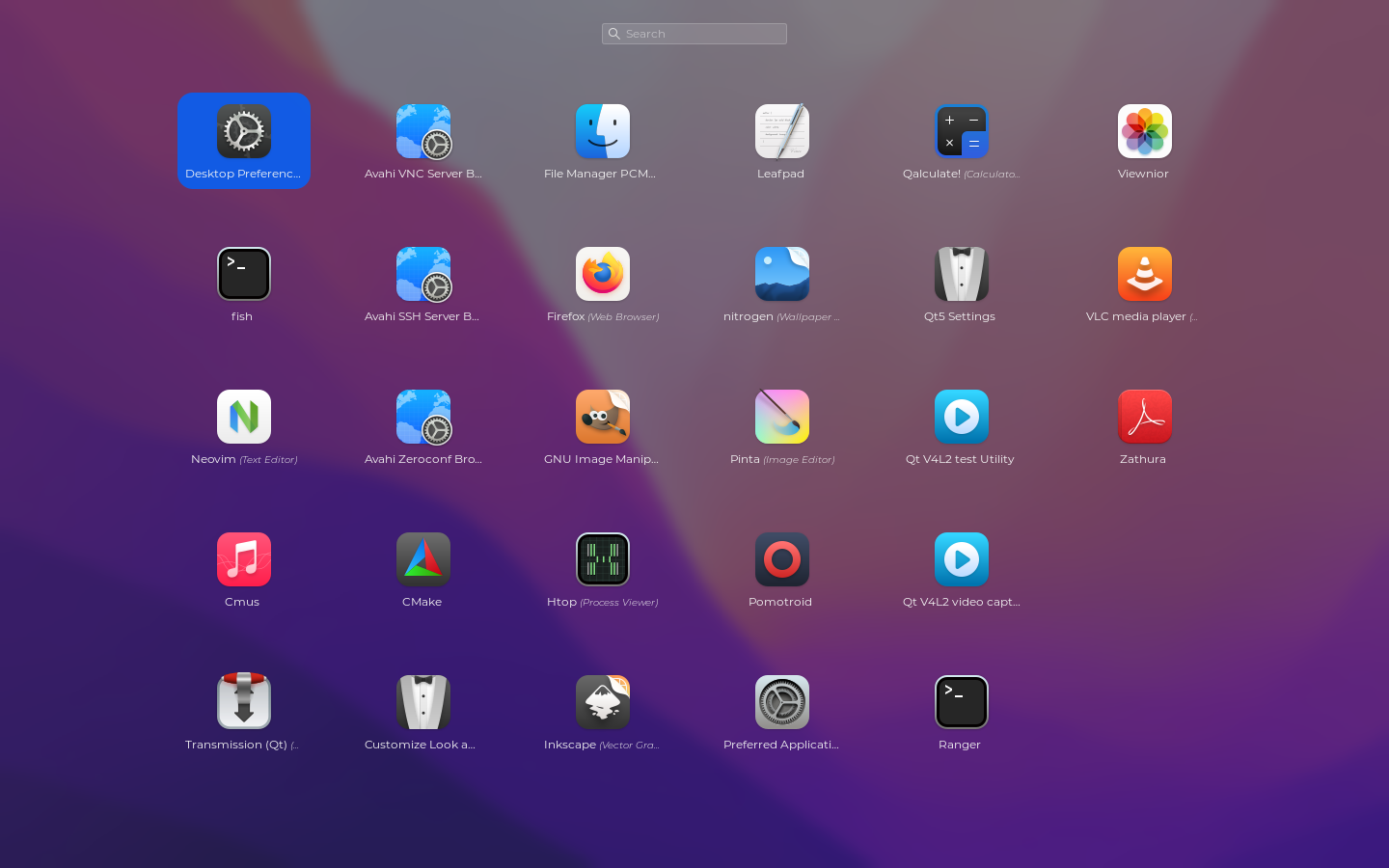Viewport: 1389px width, 868px height.
Task: Click the search magnifier icon
Action: tap(613, 34)
